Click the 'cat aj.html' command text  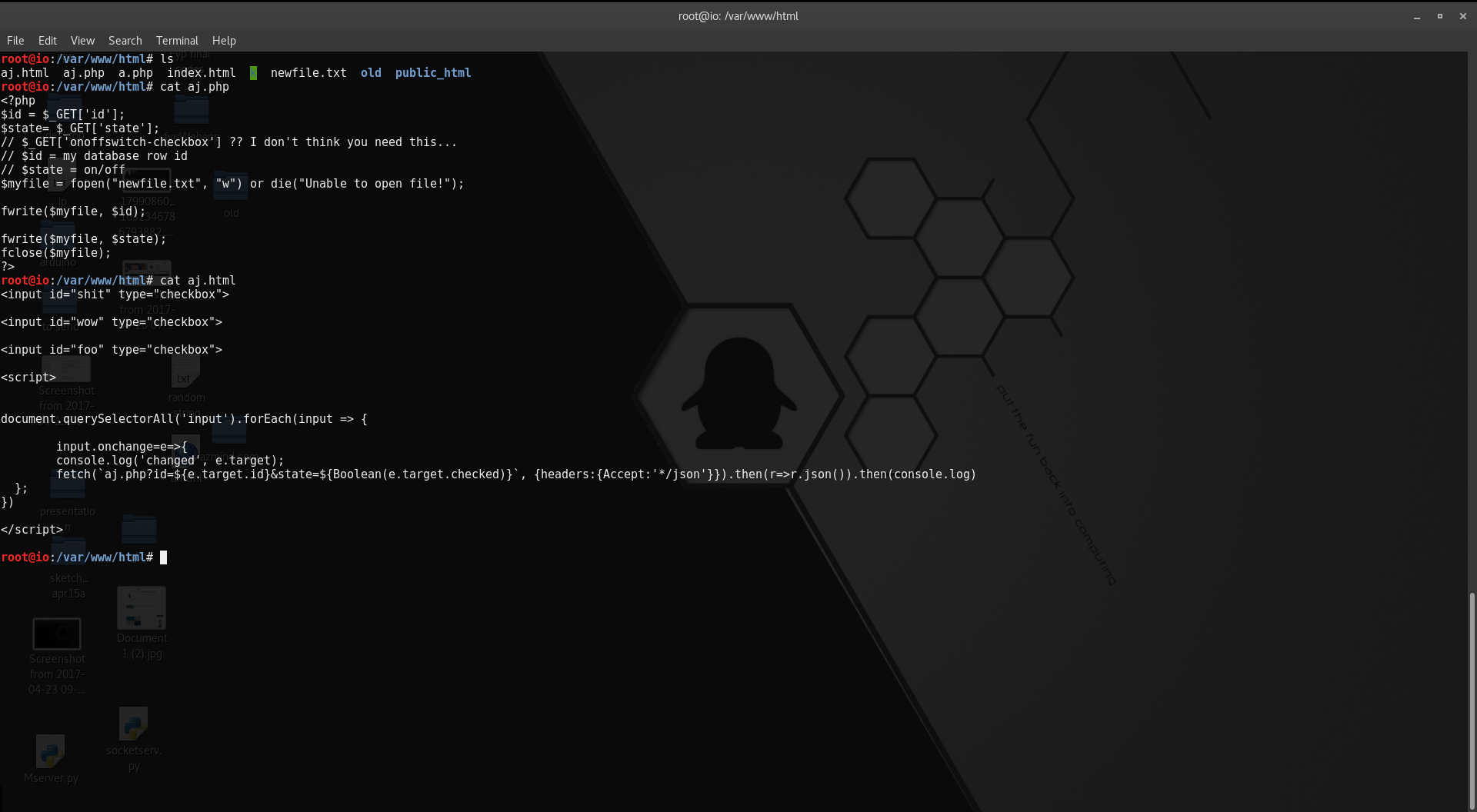click(198, 281)
